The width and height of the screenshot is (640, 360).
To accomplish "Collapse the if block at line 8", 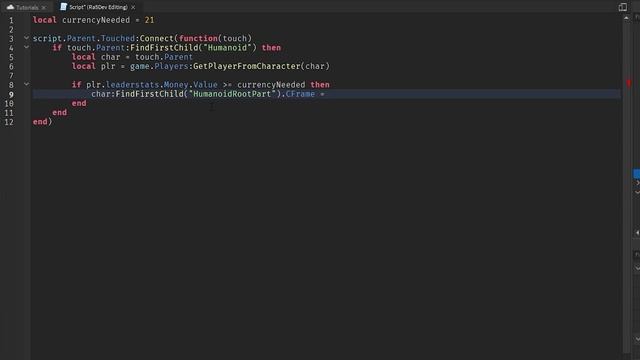I will point(26,84).
